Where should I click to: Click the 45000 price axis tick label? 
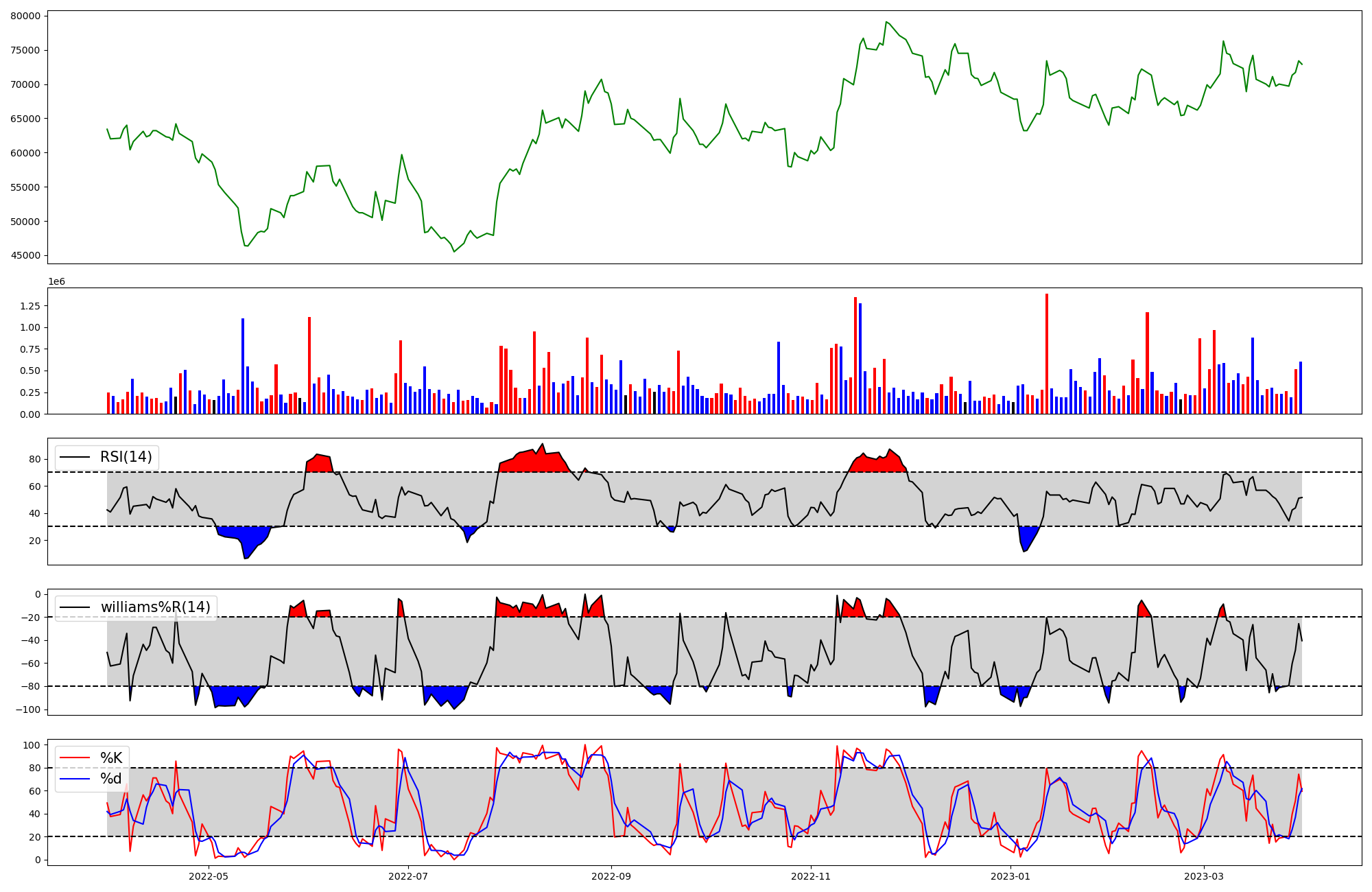point(25,256)
